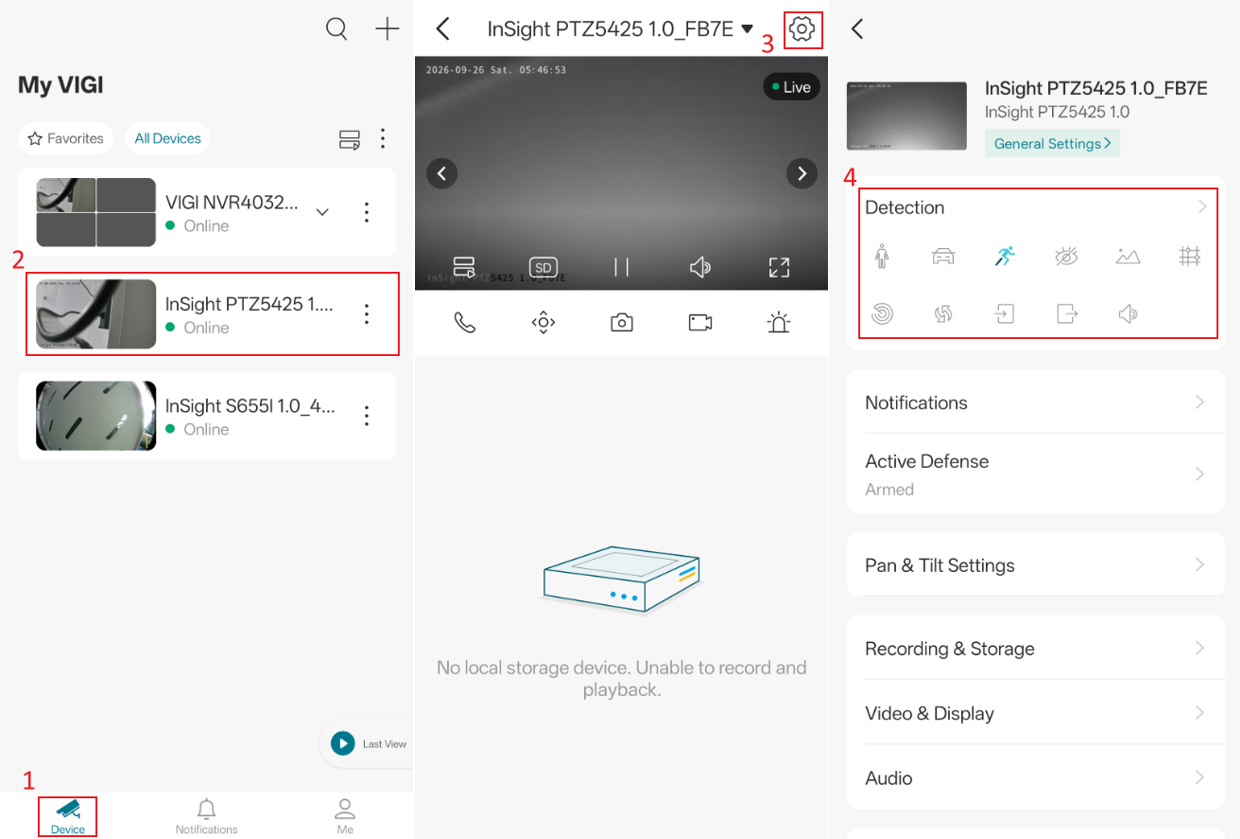Start recording with the video camera icon
The width and height of the screenshot is (1240, 839).
[x=700, y=322]
